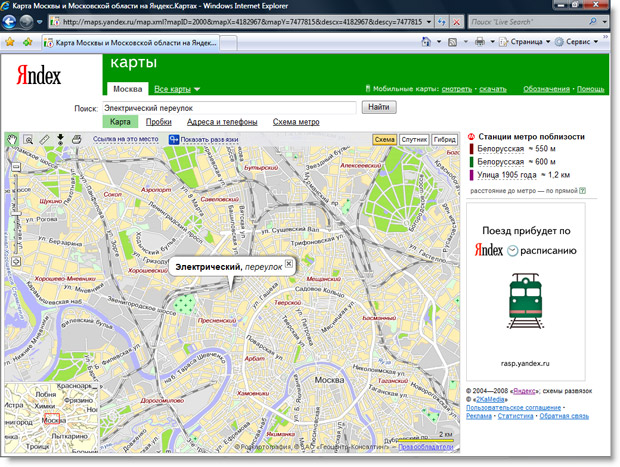The width and height of the screenshot is (620, 467).
Task: Open Home button dropdown arrow
Action: [x=439, y=42]
